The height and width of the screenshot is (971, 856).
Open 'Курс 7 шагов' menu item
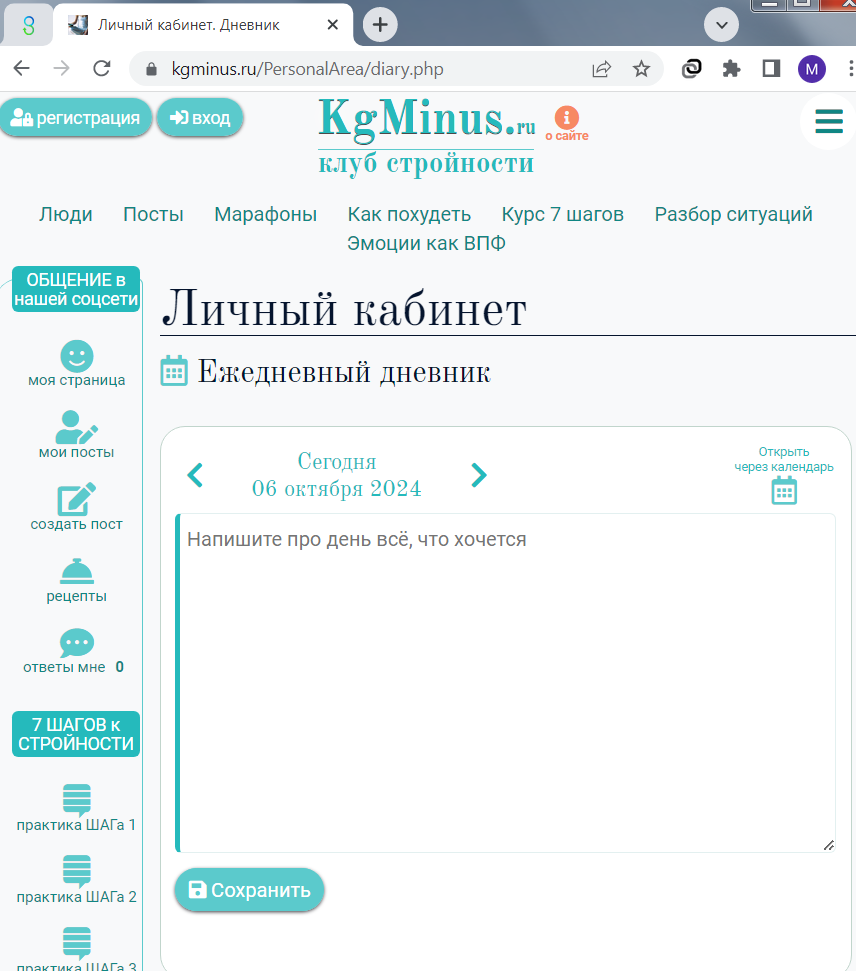(x=562, y=214)
